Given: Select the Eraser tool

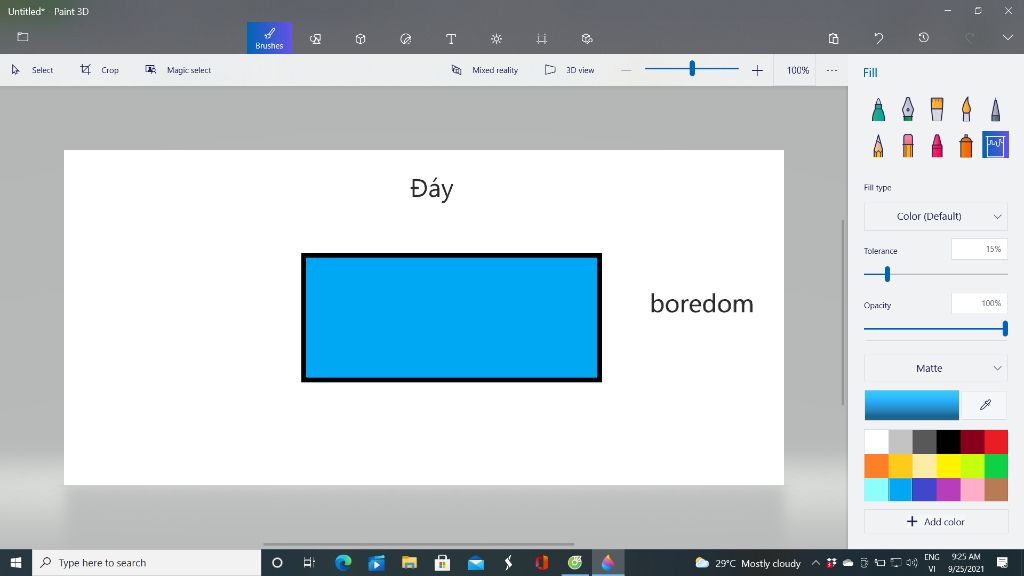Looking at the screenshot, I should pos(908,145).
